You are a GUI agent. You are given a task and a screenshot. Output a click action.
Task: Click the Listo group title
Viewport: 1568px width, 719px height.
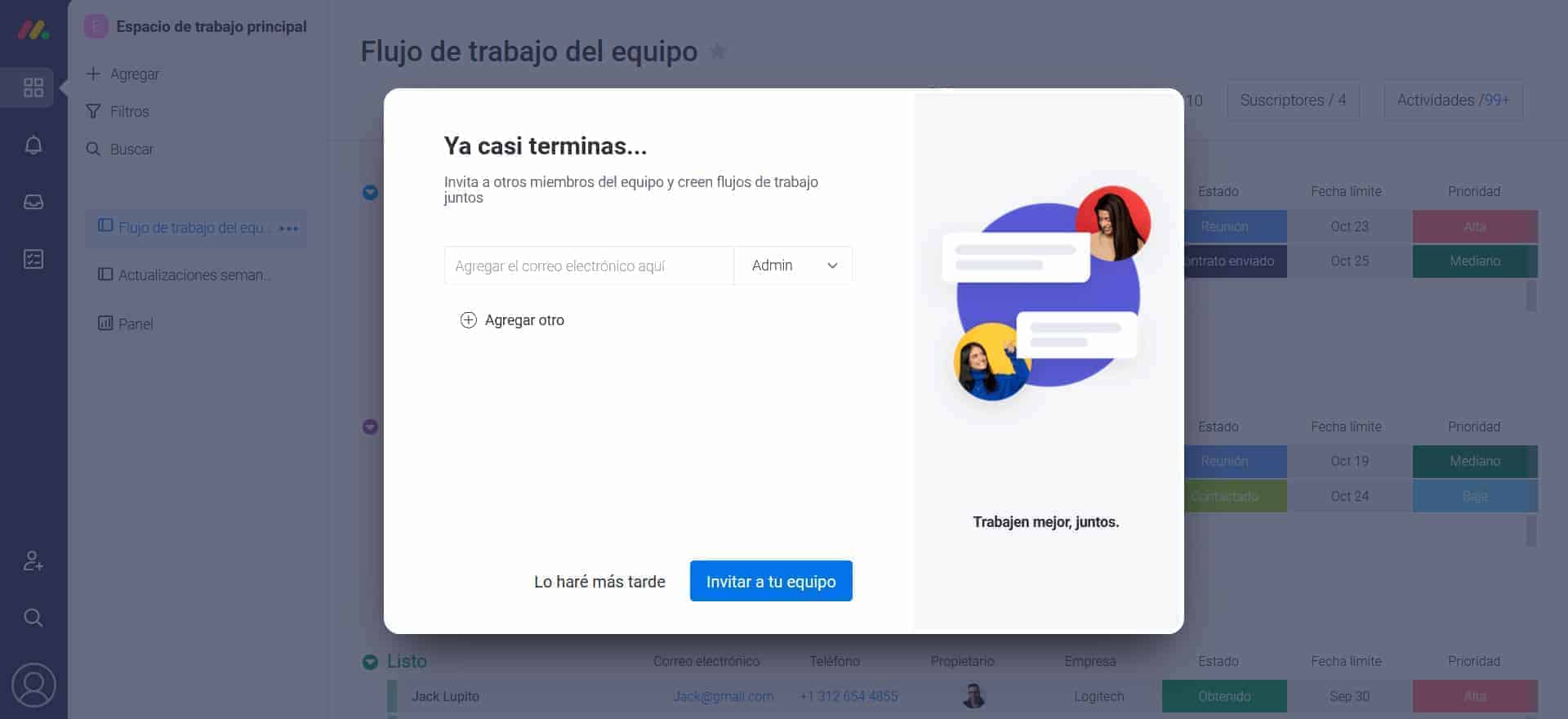(x=407, y=661)
